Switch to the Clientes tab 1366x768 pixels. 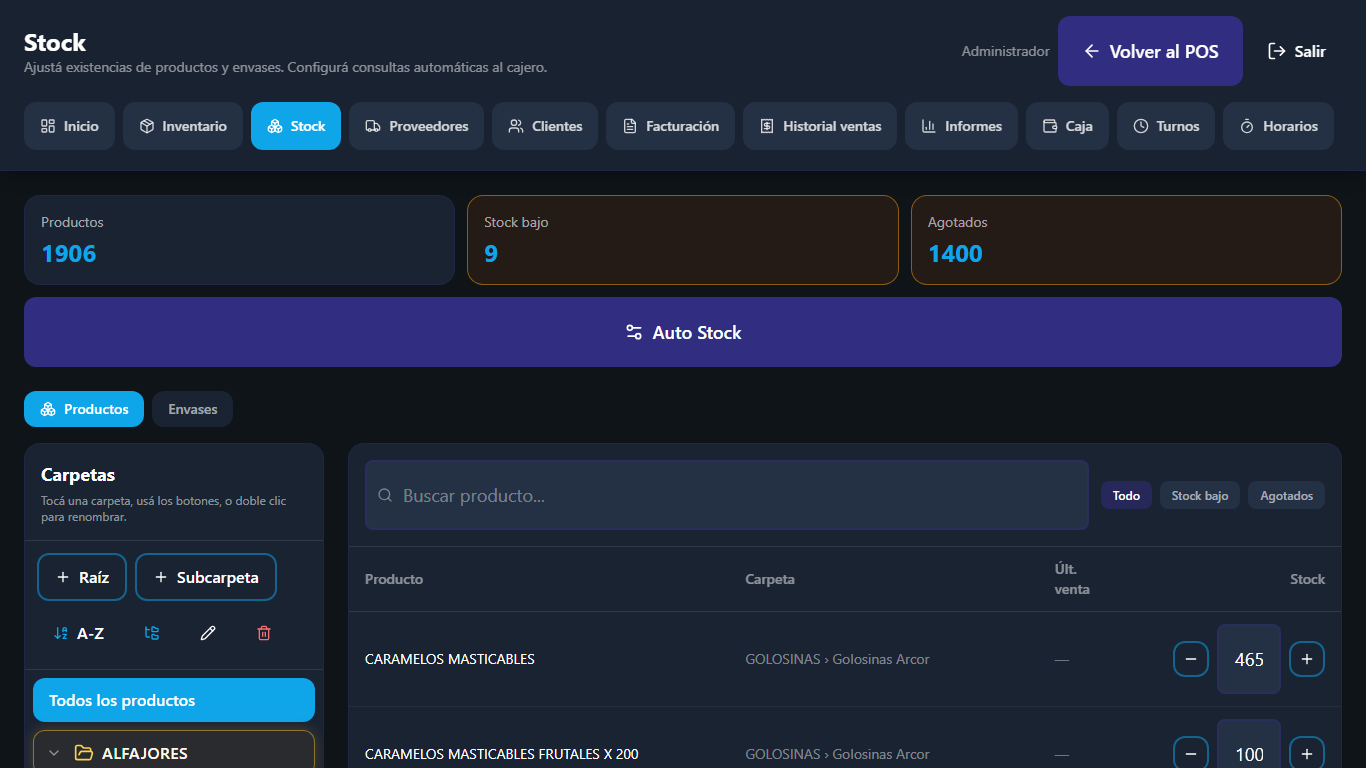click(x=545, y=126)
